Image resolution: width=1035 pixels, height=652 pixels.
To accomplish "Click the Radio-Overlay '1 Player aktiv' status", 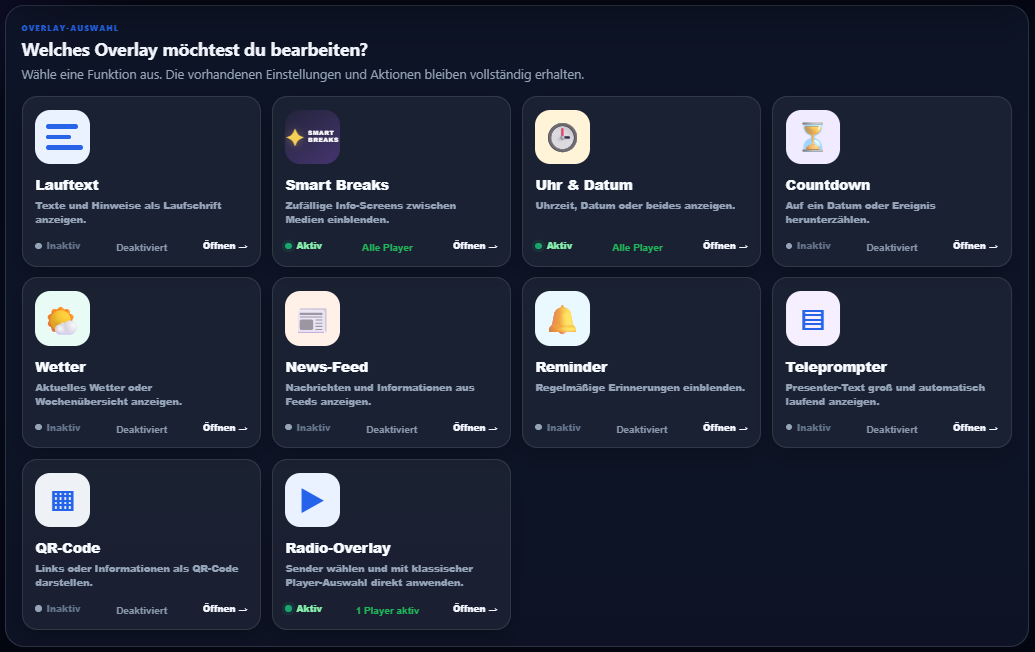I will [x=387, y=610].
